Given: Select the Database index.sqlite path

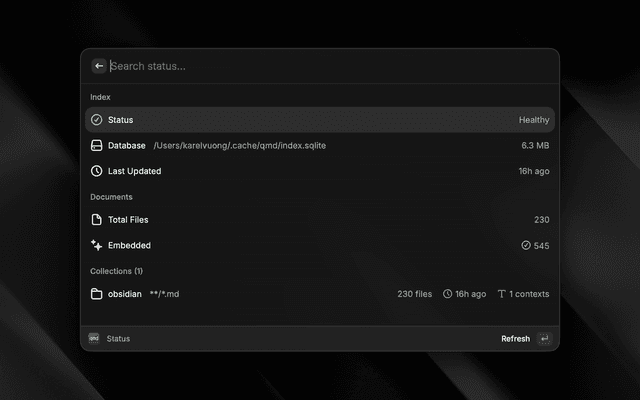Looking at the screenshot, I should [x=239, y=145].
